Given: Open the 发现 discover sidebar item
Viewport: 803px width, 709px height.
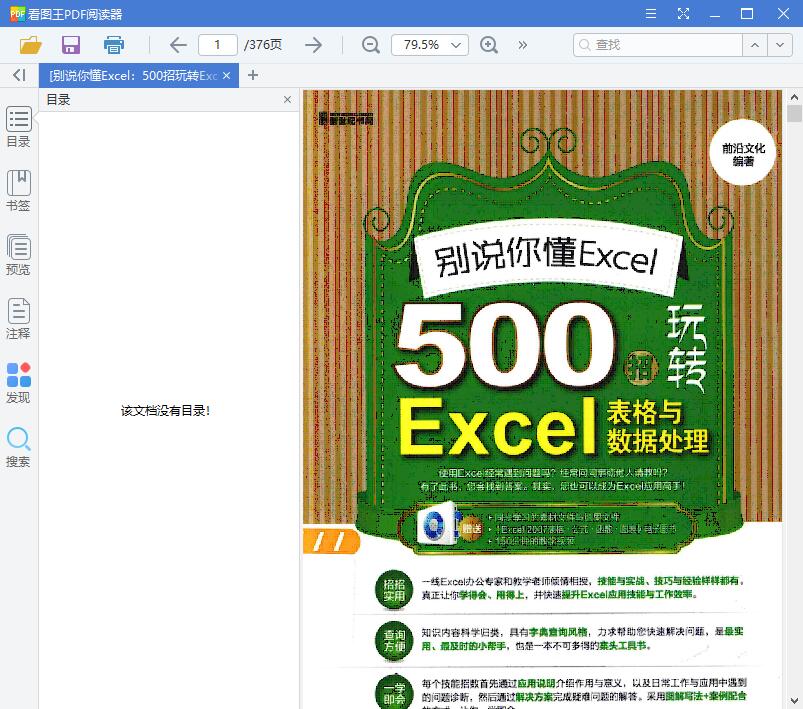Looking at the screenshot, I should pos(18,383).
